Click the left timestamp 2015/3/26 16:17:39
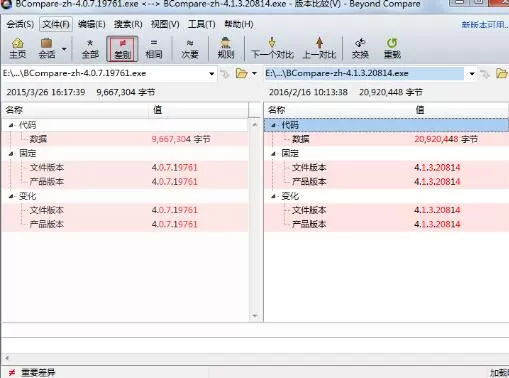Viewport: 509px width, 378px height. coord(46,92)
